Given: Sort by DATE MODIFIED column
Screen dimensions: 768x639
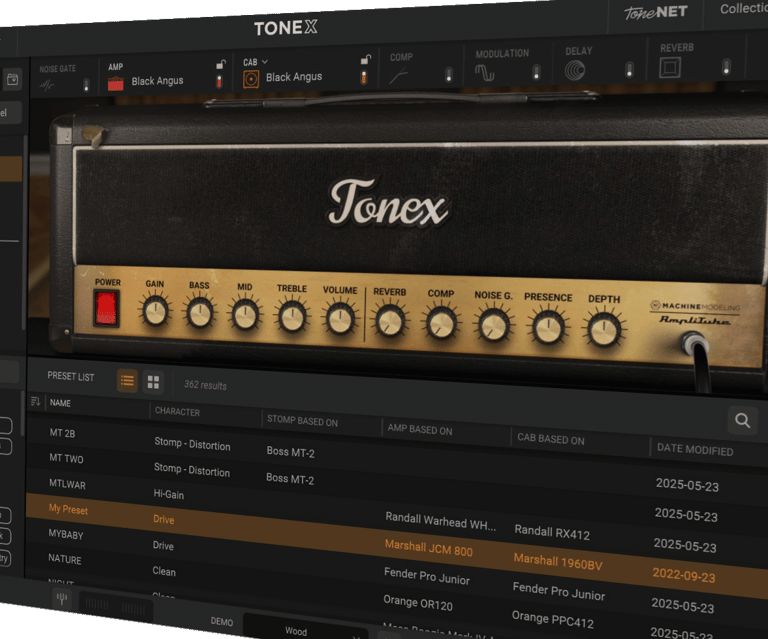Looking at the screenshot, I should tap(695, 450).
